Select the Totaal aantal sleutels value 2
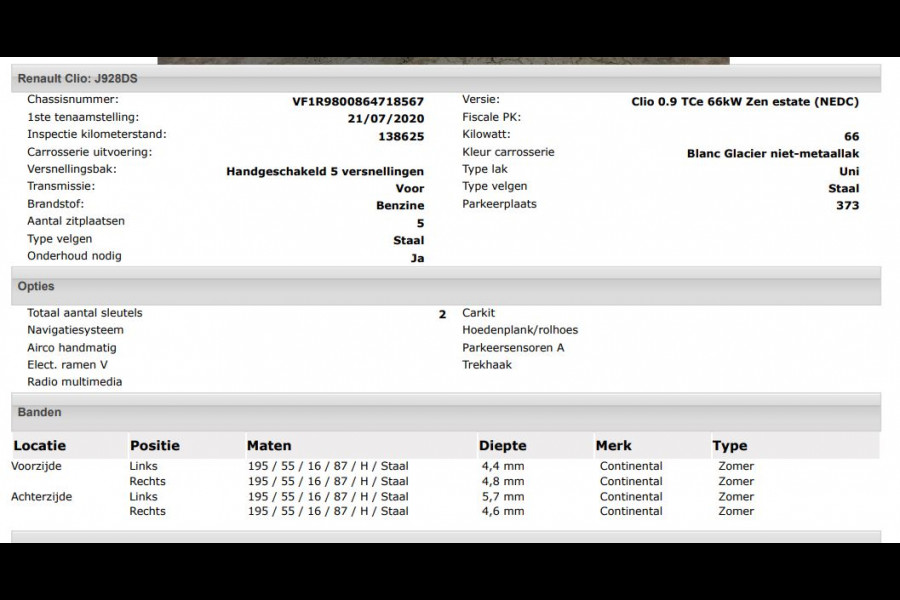The width and height of the screenshot is (900, 600). (440, 313)
